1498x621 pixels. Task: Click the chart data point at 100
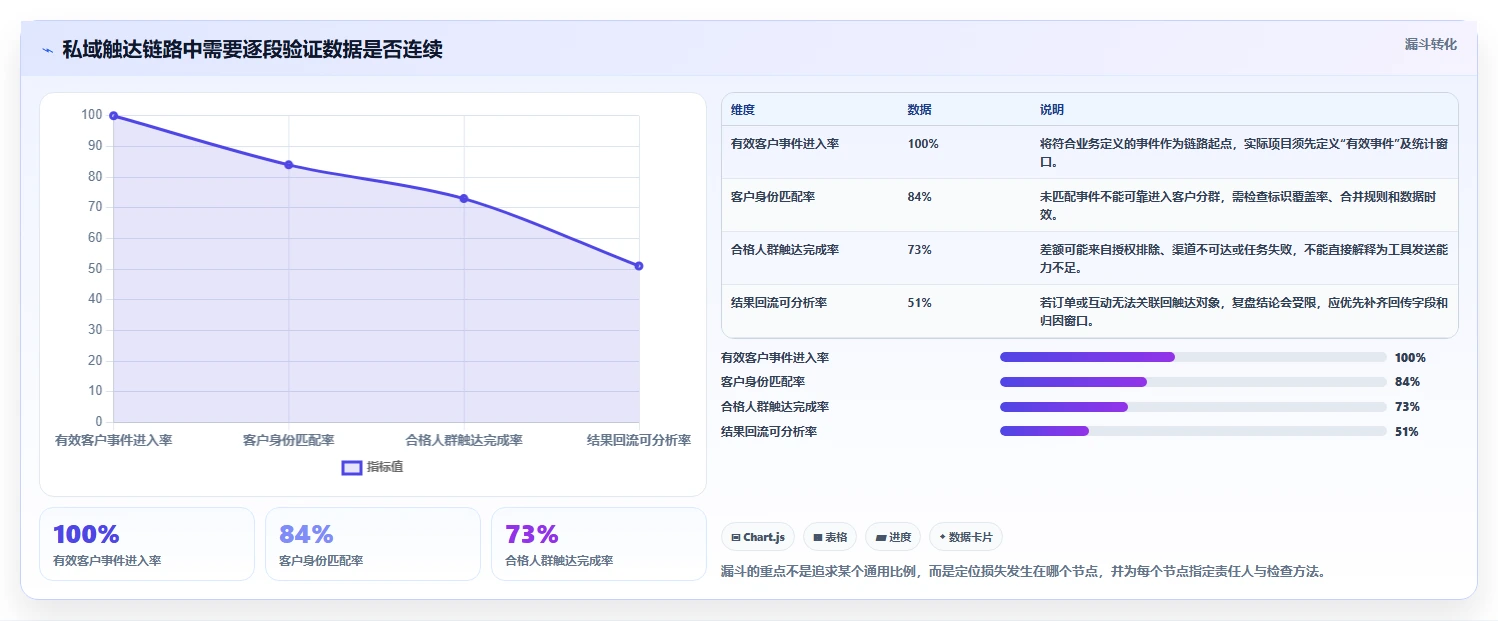(113, 116)
